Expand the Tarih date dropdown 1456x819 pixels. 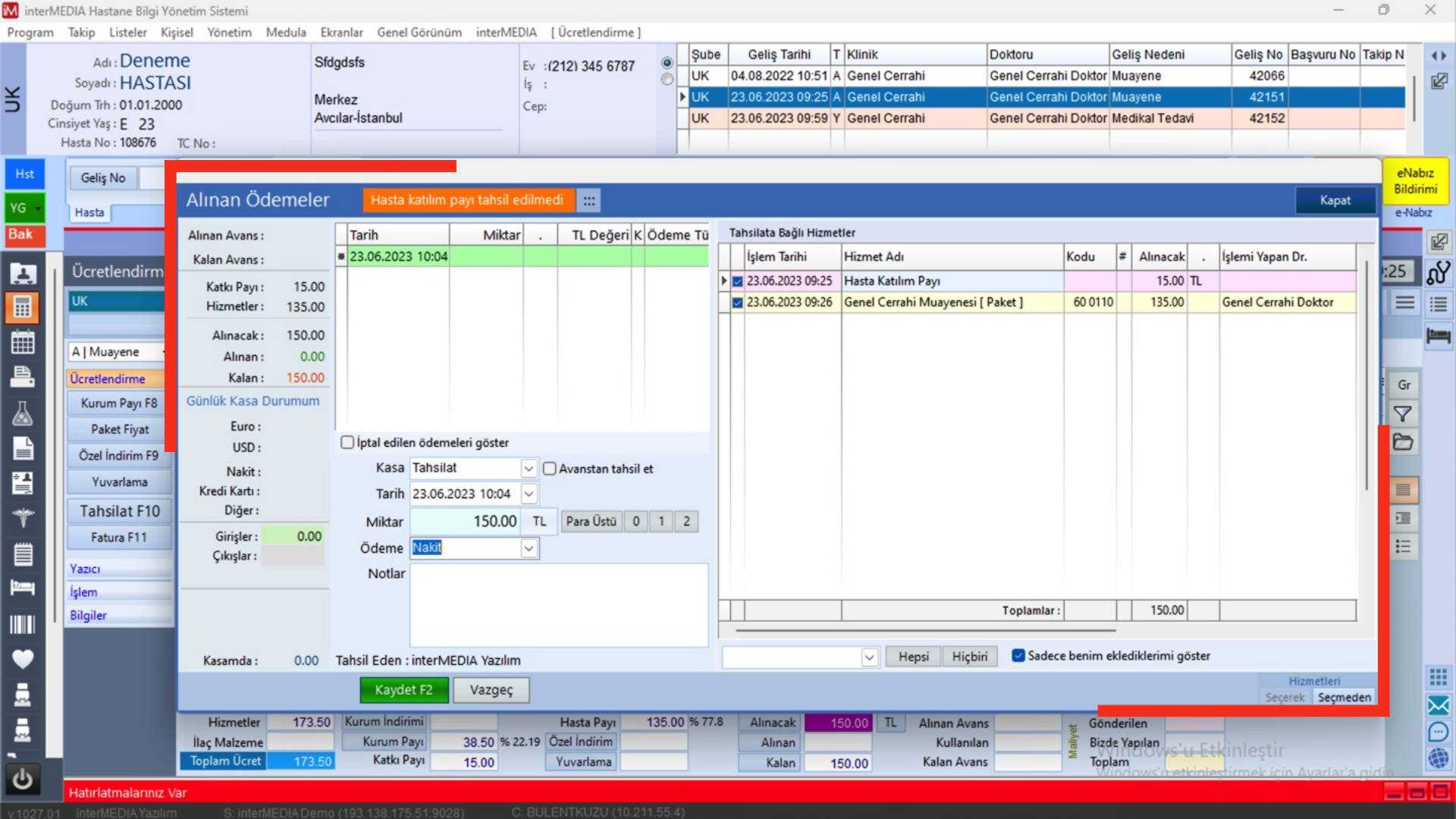tap(529, 494)
